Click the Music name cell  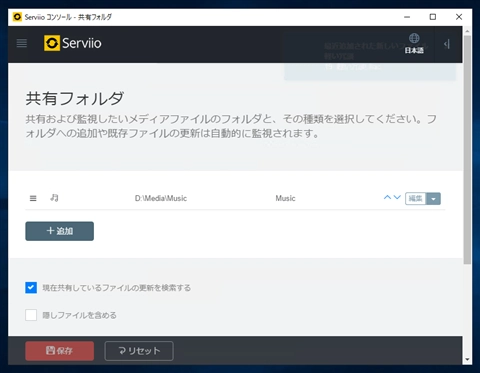[x=285, y=198]
